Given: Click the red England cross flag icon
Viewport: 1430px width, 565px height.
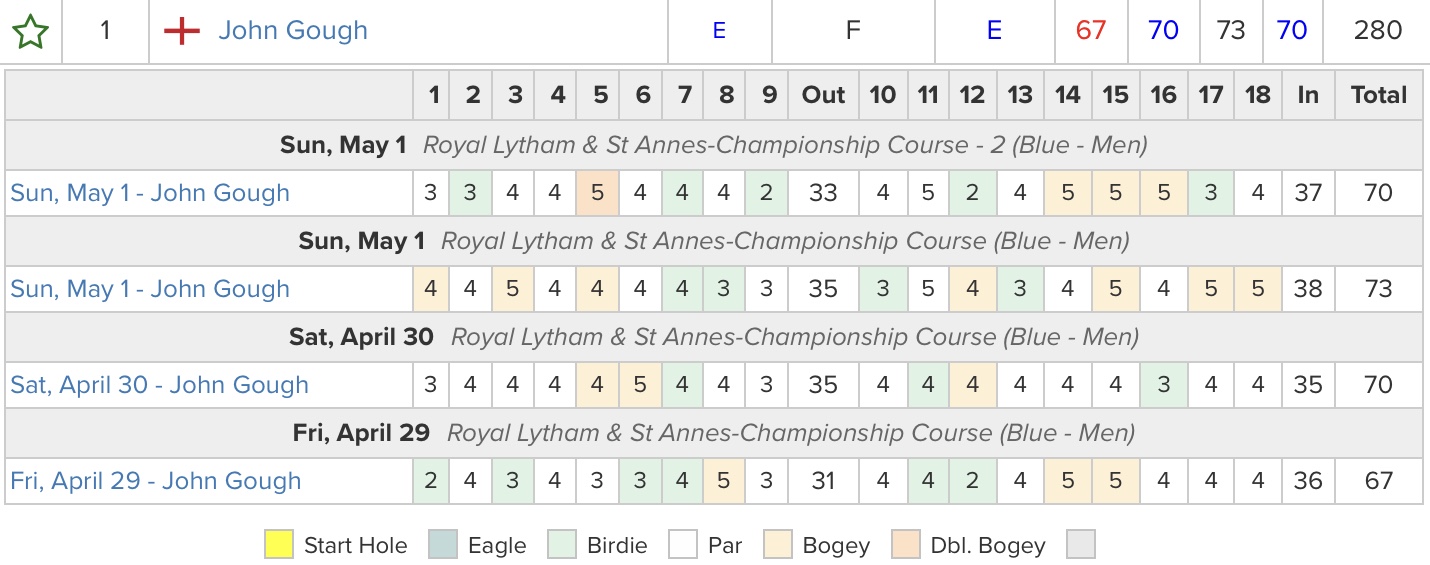Looking at the screenshot, I should [x=182, y=32].
